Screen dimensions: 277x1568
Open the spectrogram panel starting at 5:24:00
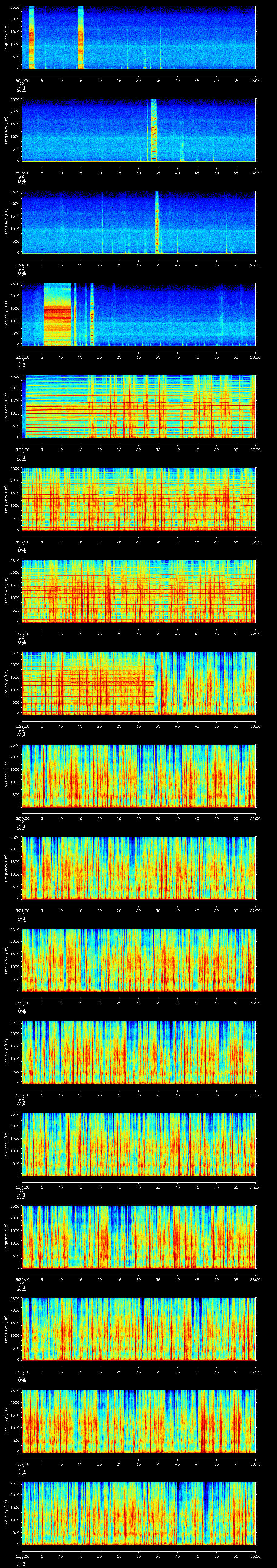tap(139, 222)
